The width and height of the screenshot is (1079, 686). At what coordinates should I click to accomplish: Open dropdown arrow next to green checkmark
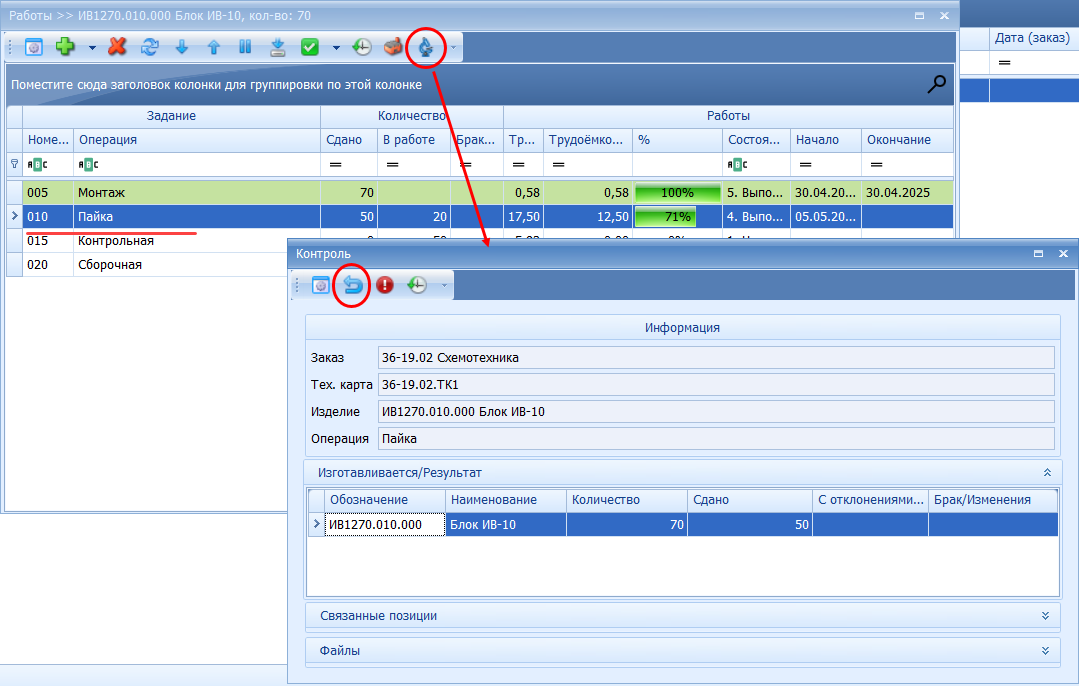(336, 47)
